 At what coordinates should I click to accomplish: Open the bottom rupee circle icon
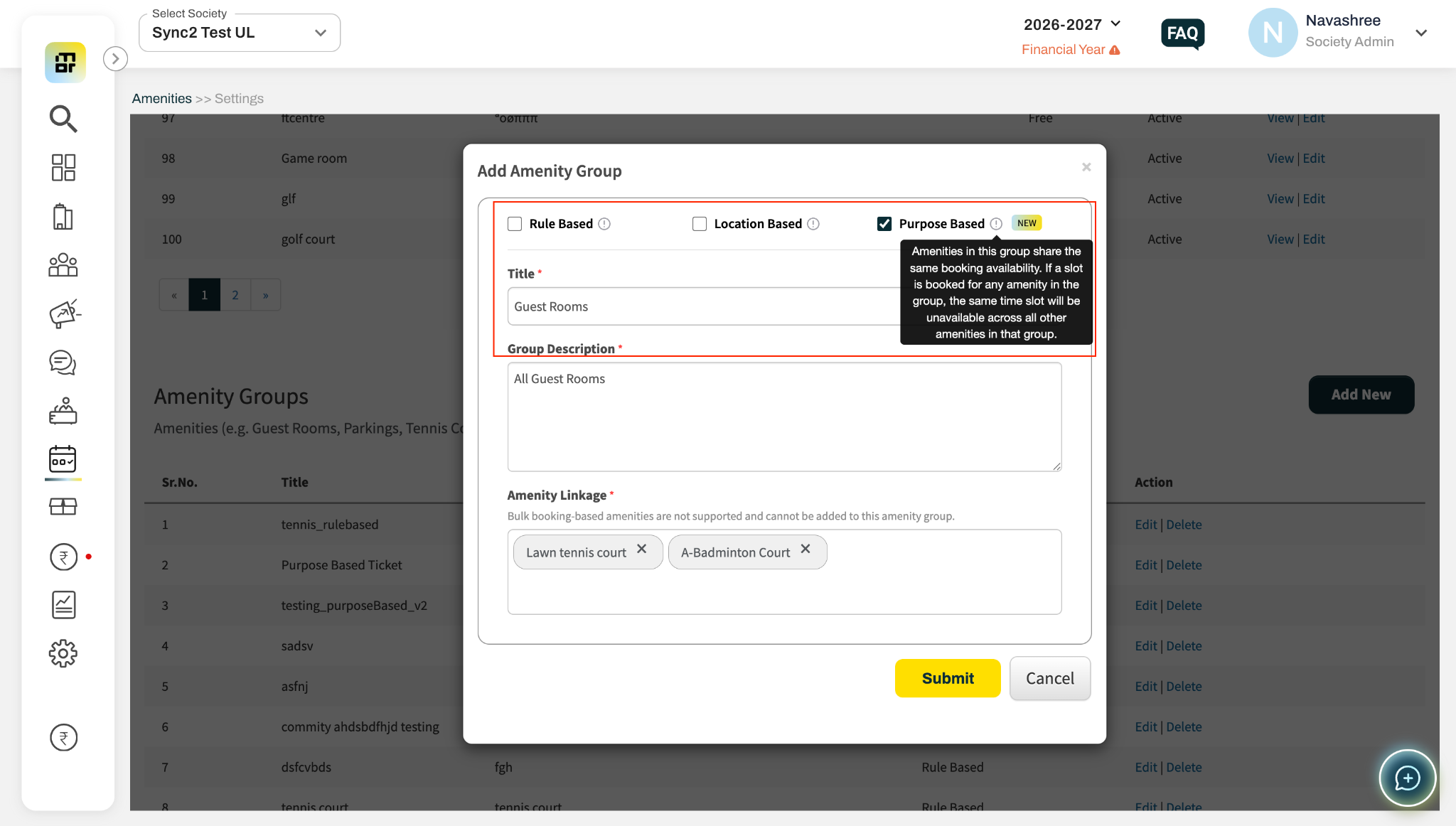(x=64, y=738)
